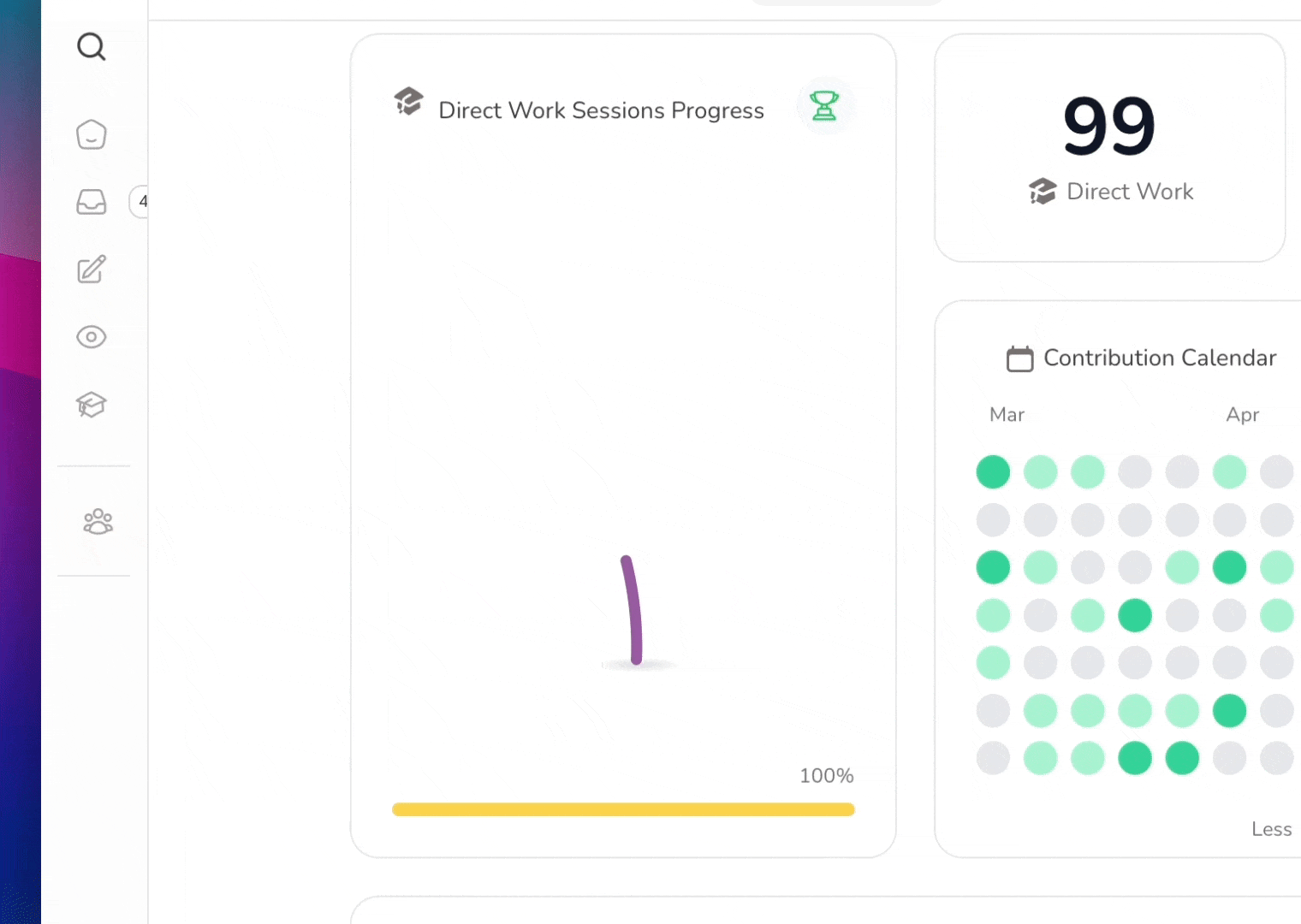Click the search magnifier icon in sidebar

(91, 46)
